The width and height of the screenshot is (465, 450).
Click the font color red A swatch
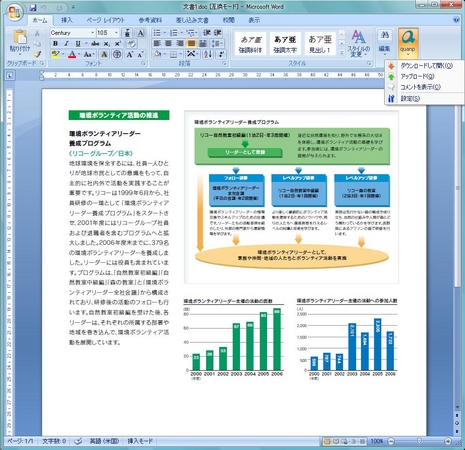click(72, 54)
